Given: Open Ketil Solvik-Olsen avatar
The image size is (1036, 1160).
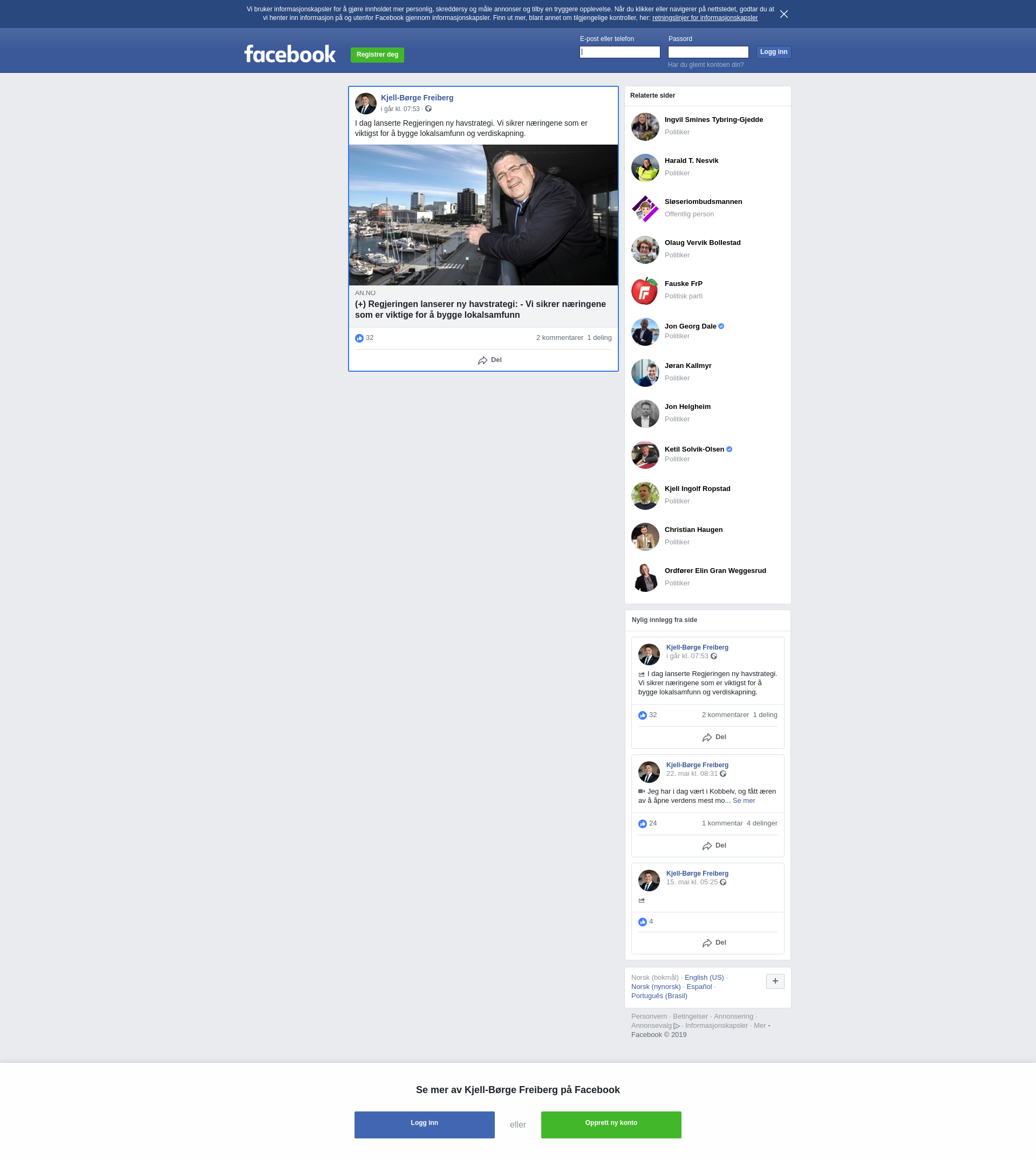Looking at the screenshot, I should click(x=645, y=455).
